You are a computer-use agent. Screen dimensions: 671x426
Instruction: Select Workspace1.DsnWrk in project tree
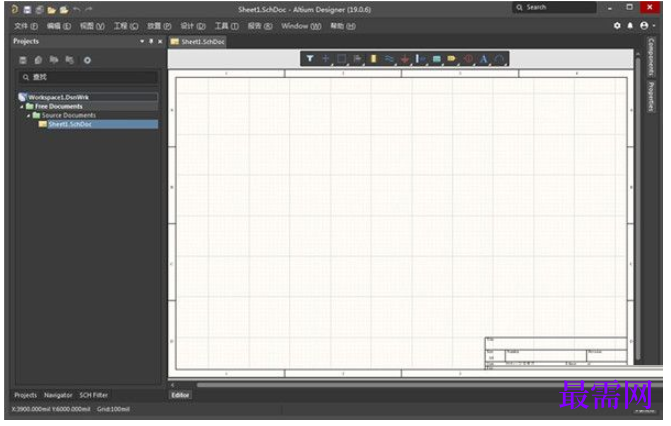(88, 97)
